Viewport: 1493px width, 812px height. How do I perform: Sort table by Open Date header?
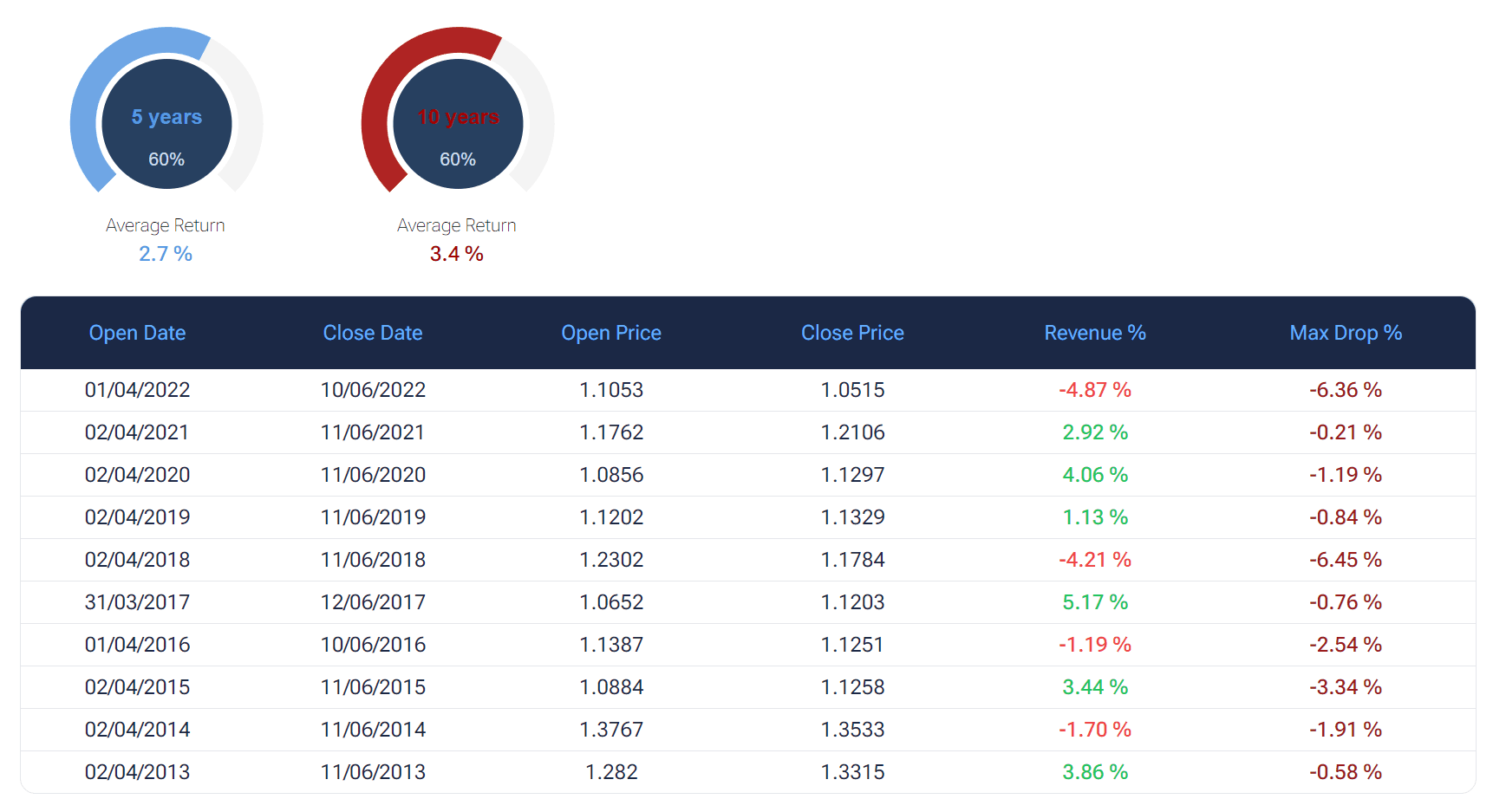pos(137,333)
